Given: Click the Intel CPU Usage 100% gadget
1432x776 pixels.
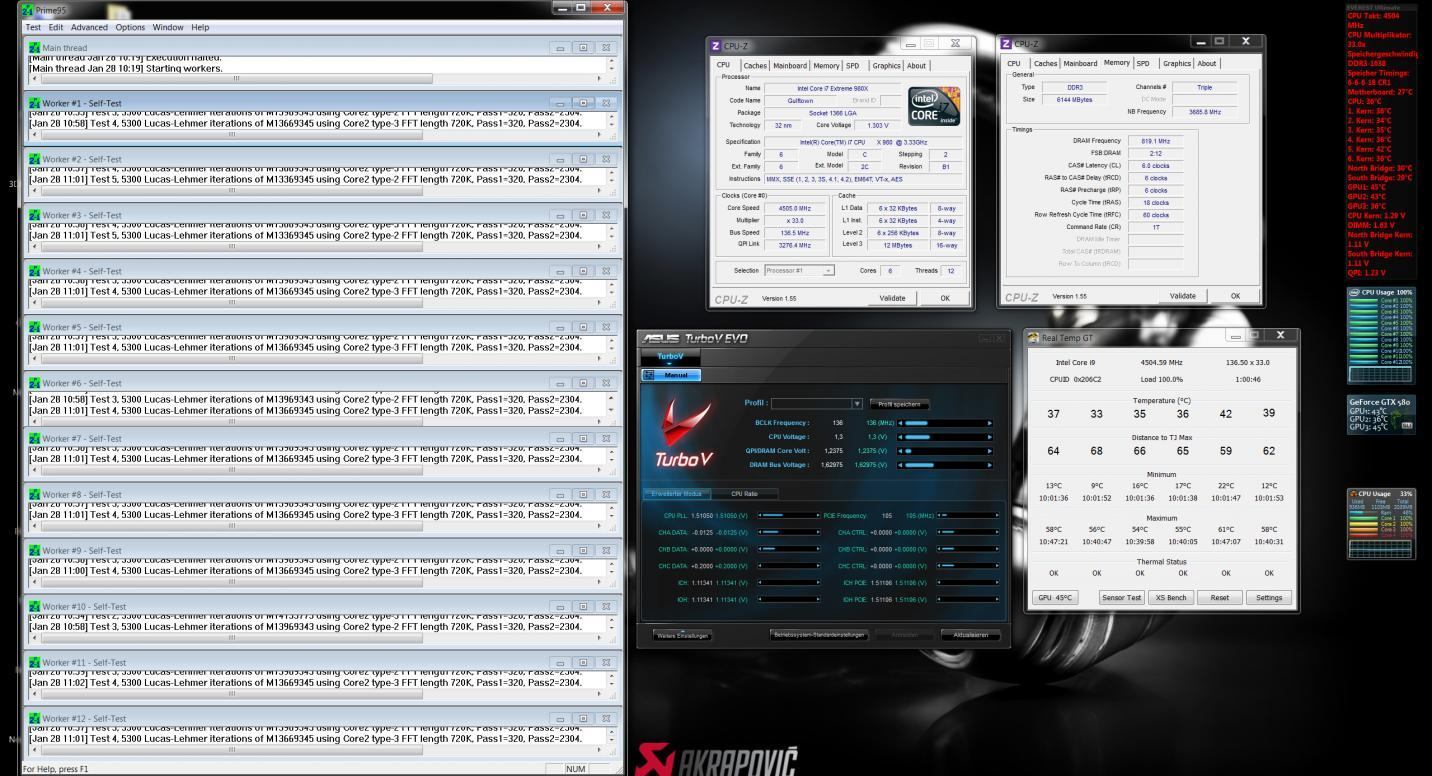Looking at the screenshot, I should pos(1382,335).
